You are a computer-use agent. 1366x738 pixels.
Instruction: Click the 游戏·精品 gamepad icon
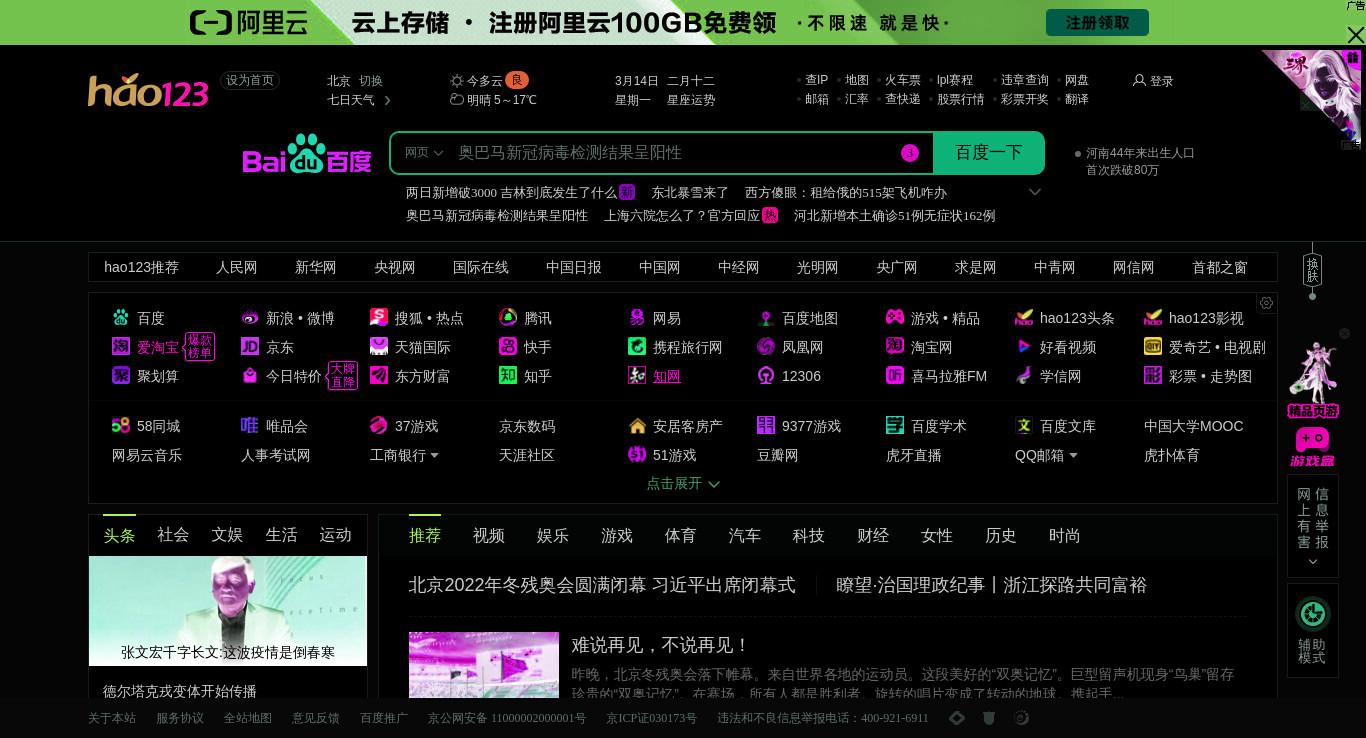(895, 318)
